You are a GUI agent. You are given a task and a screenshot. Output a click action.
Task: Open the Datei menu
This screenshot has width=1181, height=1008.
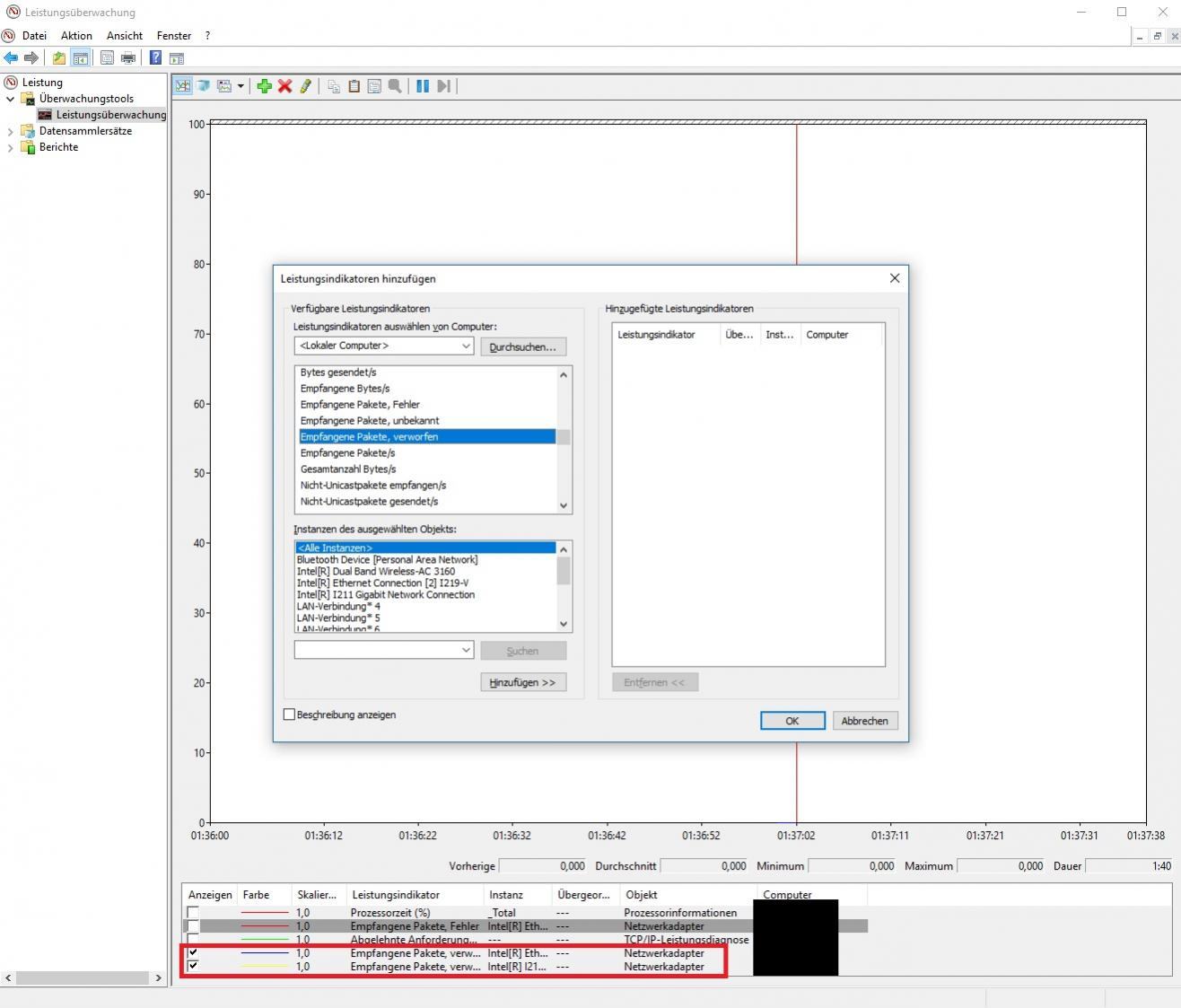(x=34, y=36)
